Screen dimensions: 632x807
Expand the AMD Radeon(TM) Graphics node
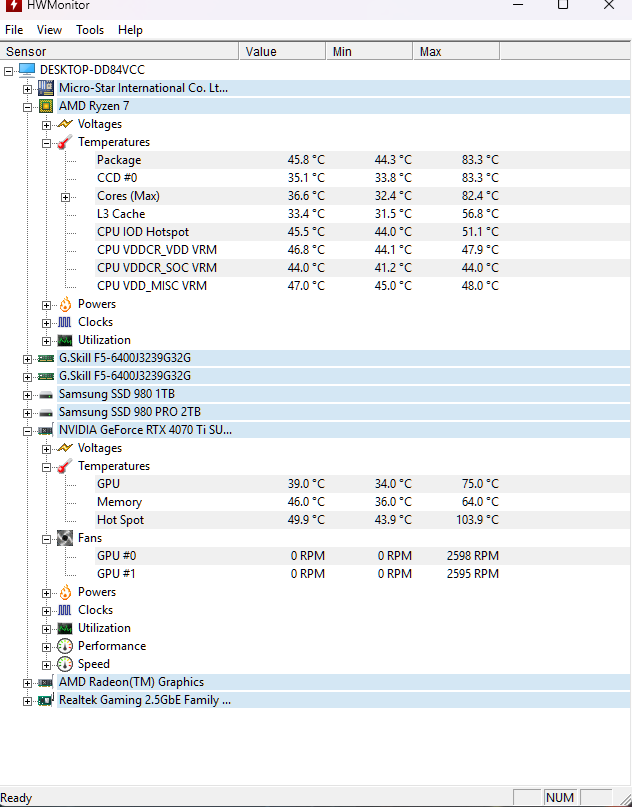[x=27, y=683]
